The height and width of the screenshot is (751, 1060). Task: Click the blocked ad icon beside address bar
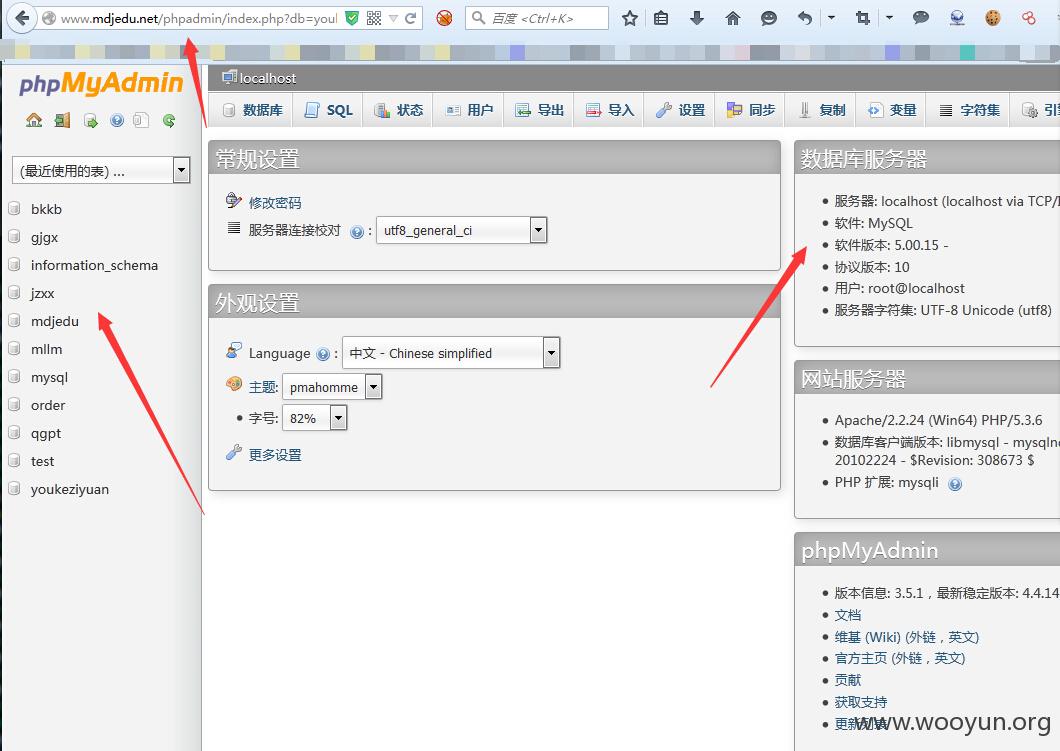point(444,18)
